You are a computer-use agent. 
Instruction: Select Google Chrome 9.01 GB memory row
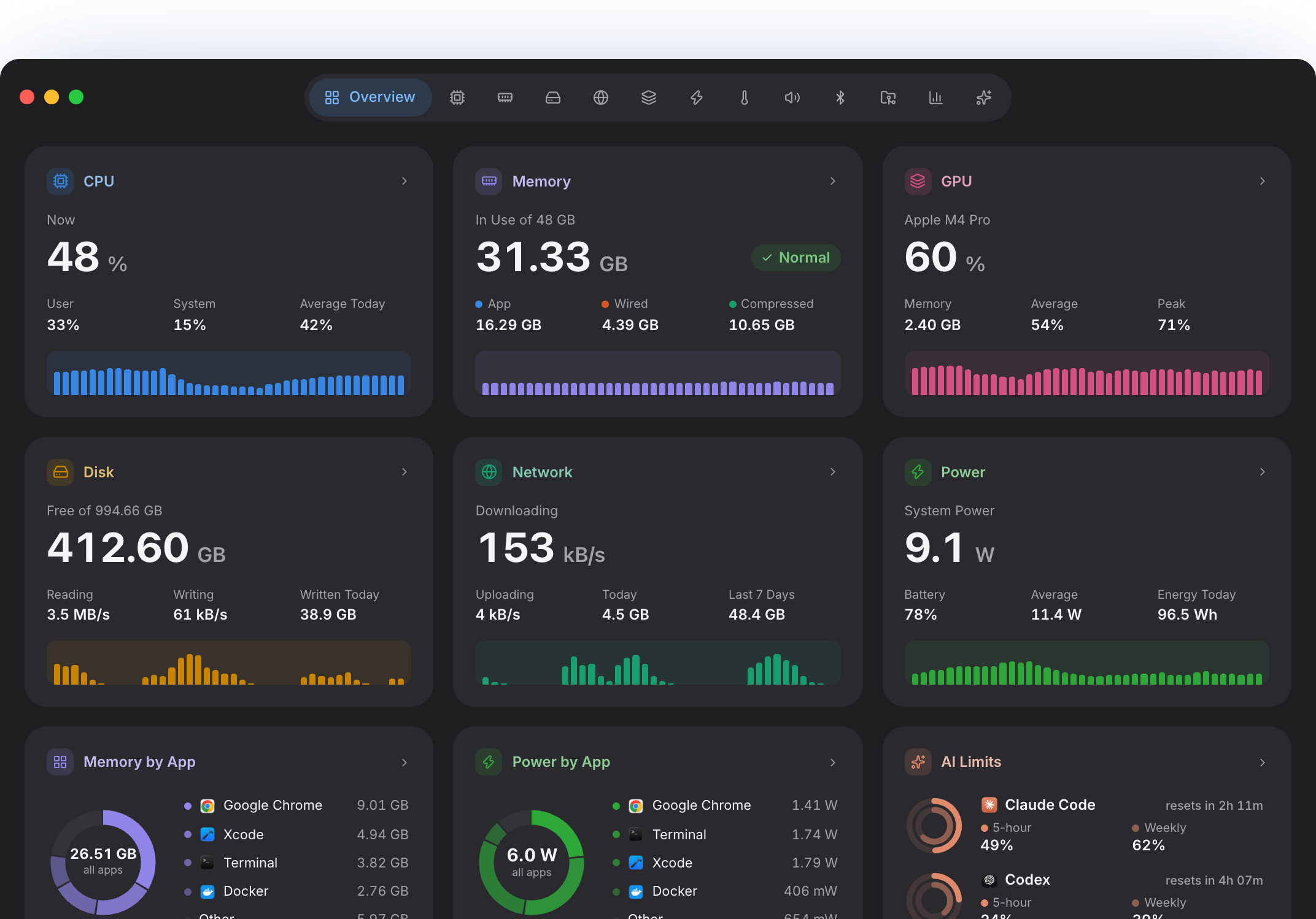pyautogui.click(x=296, y=806)
